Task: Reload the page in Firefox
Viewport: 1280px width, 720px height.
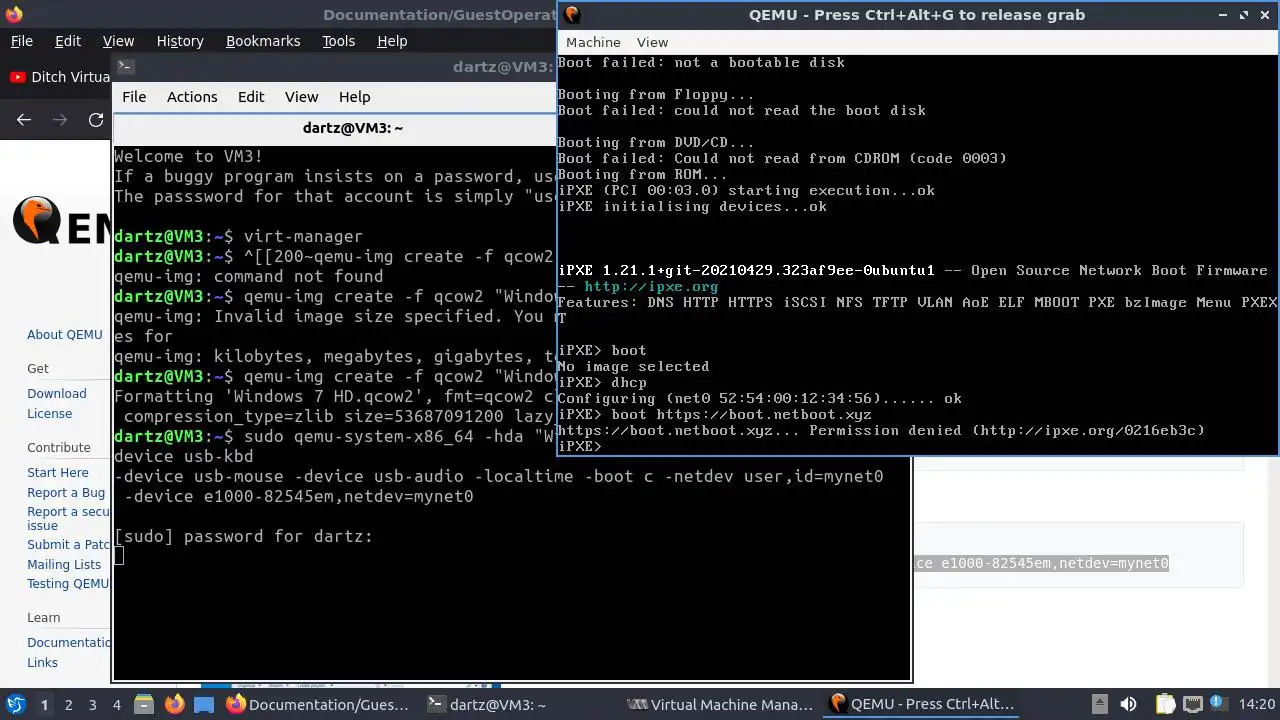Action: (x=96, y=120)
